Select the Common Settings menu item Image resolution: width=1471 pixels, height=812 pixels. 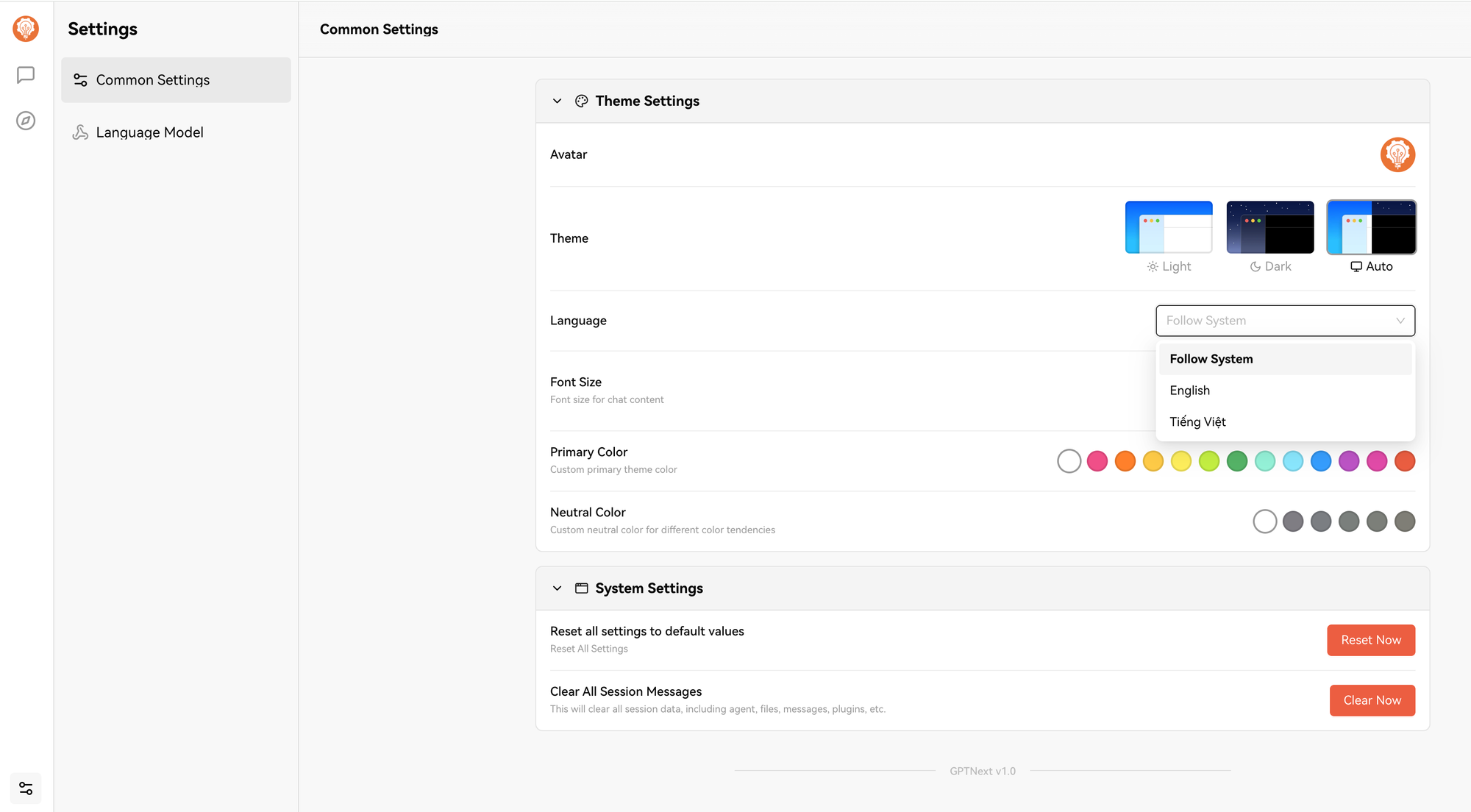coord(176,80)
